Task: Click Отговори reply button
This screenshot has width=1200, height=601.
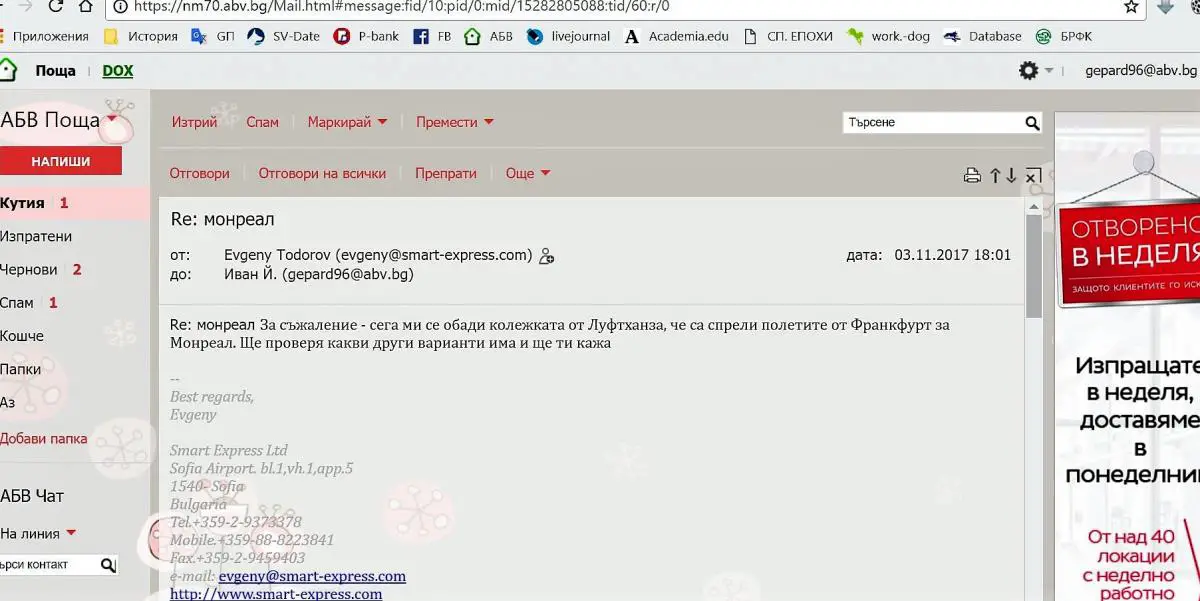Action: (x=199, y=173)
